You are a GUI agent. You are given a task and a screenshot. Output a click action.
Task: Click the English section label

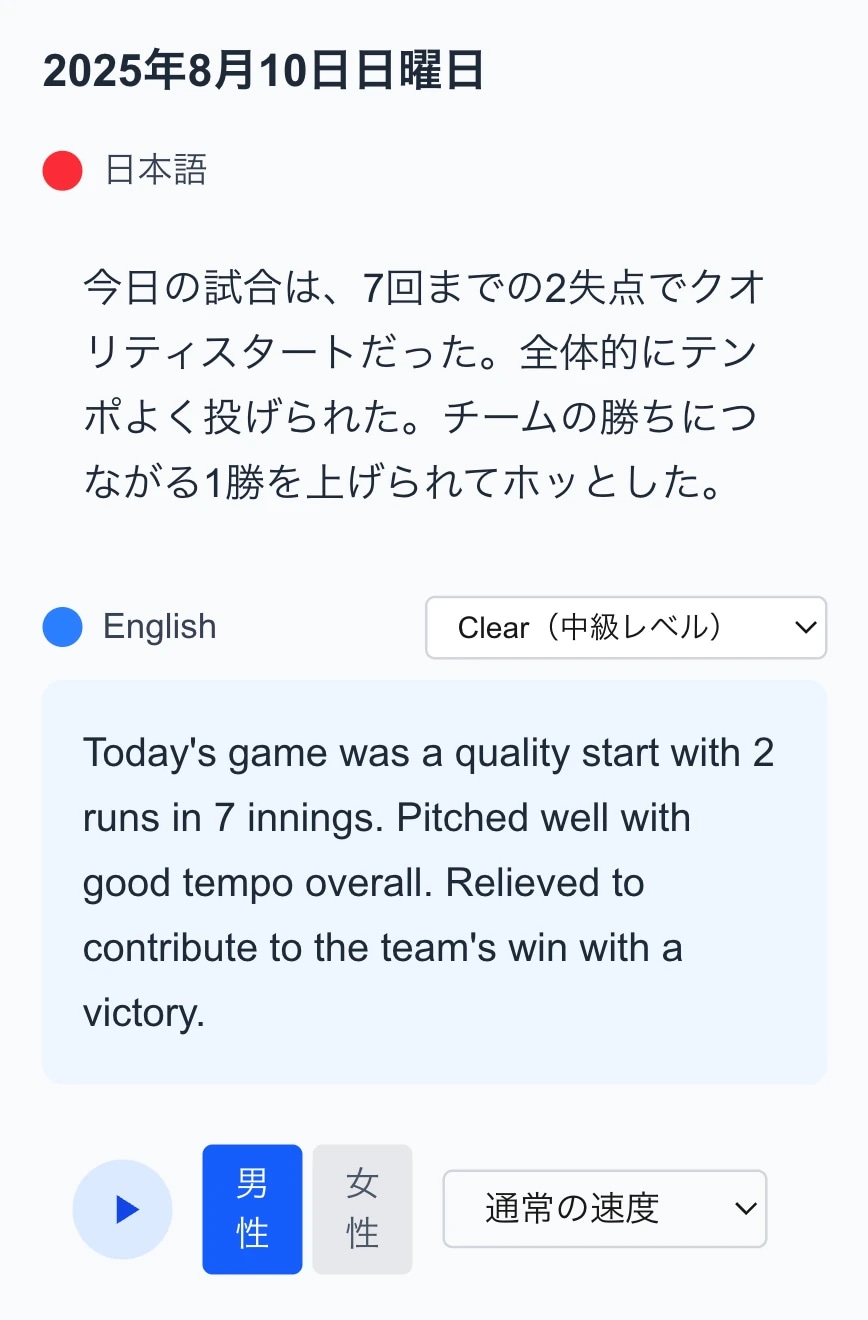point(160,627)
